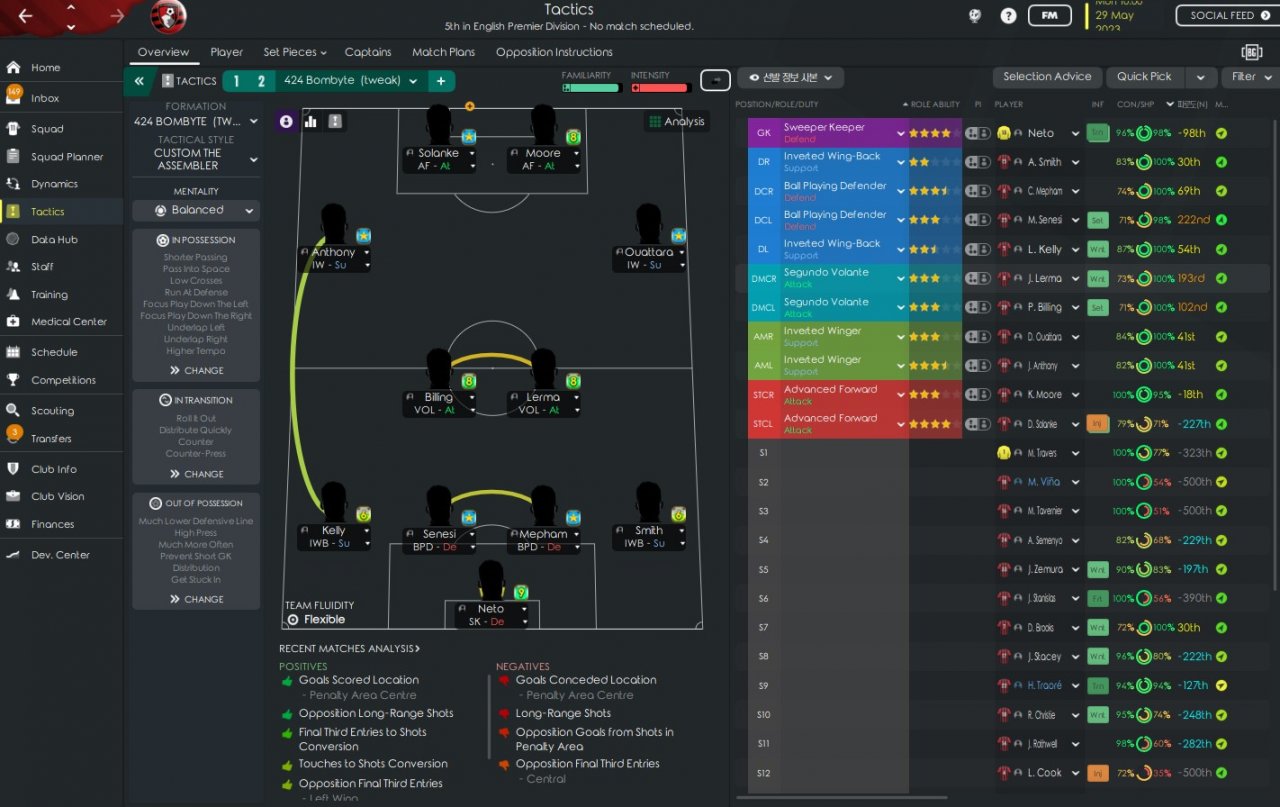Toggle C. Mepham's player instructions switch
The image size is (1280, 807).
(977, 191)
